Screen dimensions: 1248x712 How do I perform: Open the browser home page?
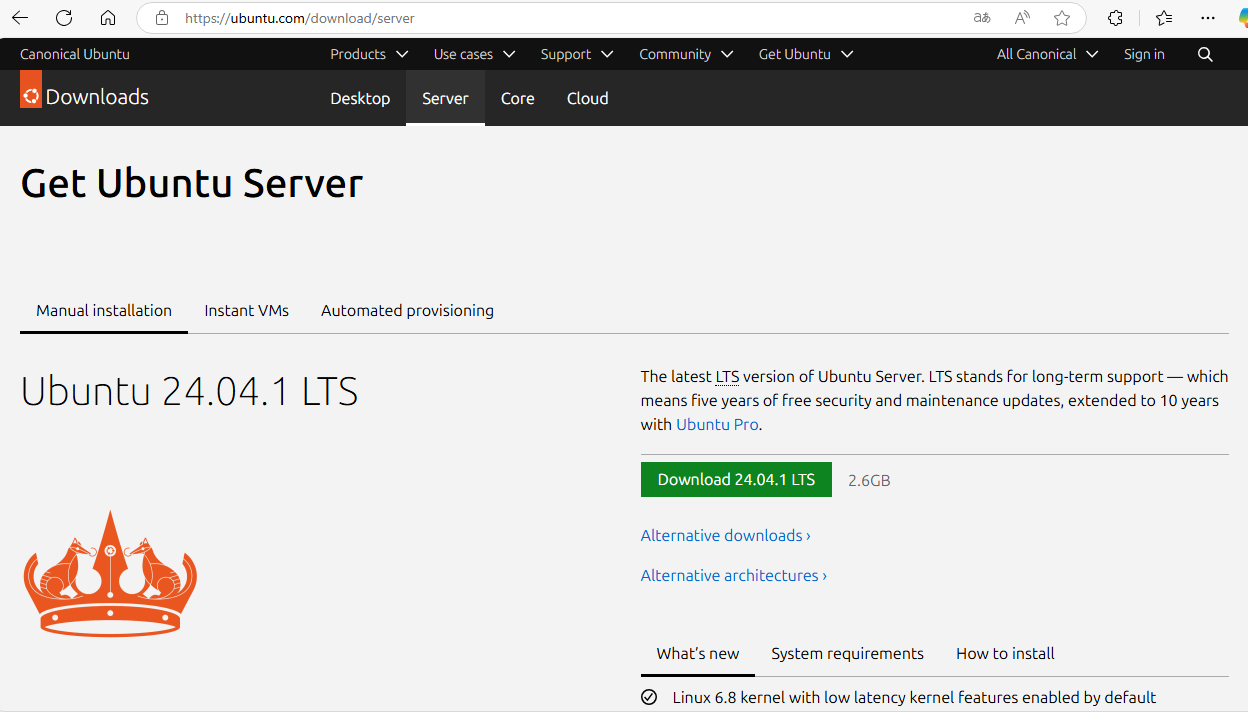tap(108, 18)
